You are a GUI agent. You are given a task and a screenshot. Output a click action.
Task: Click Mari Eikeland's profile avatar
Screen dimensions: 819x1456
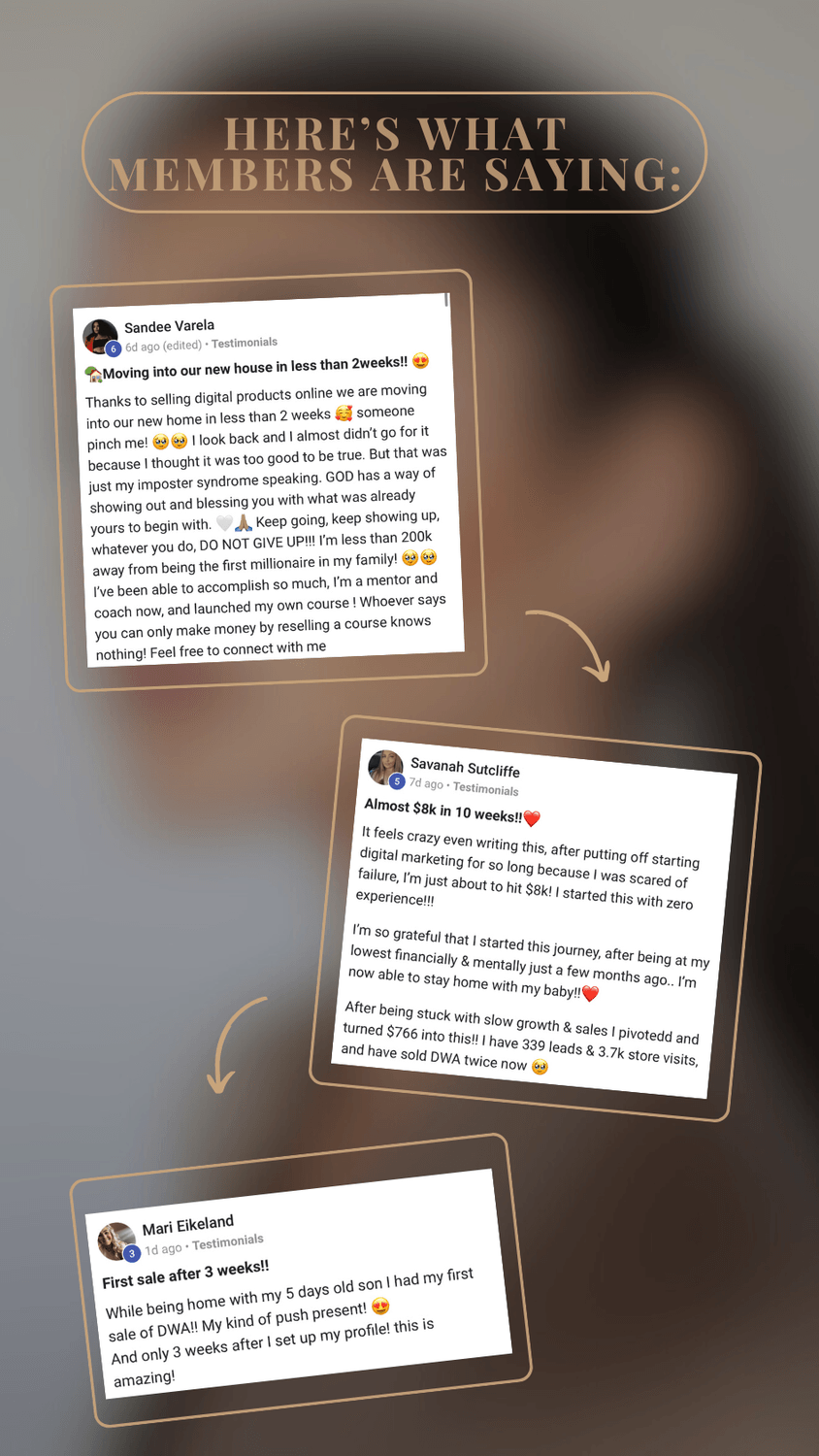[x=116, y=1241]
